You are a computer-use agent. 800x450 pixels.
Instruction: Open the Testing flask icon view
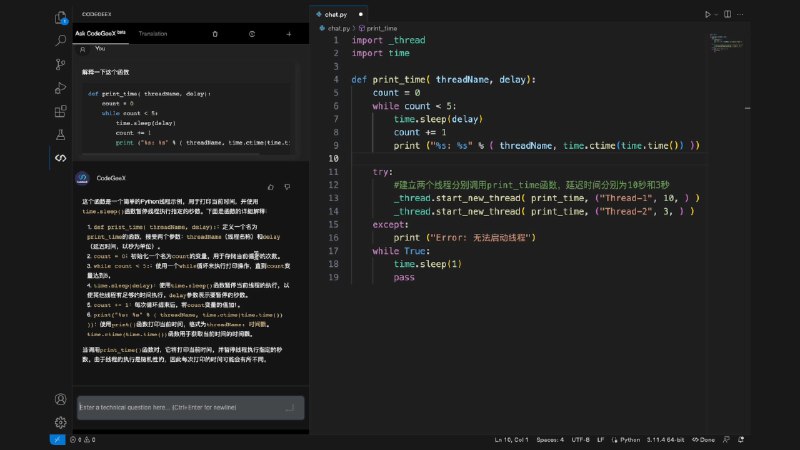pyautogui.click(x=60, y=134)
